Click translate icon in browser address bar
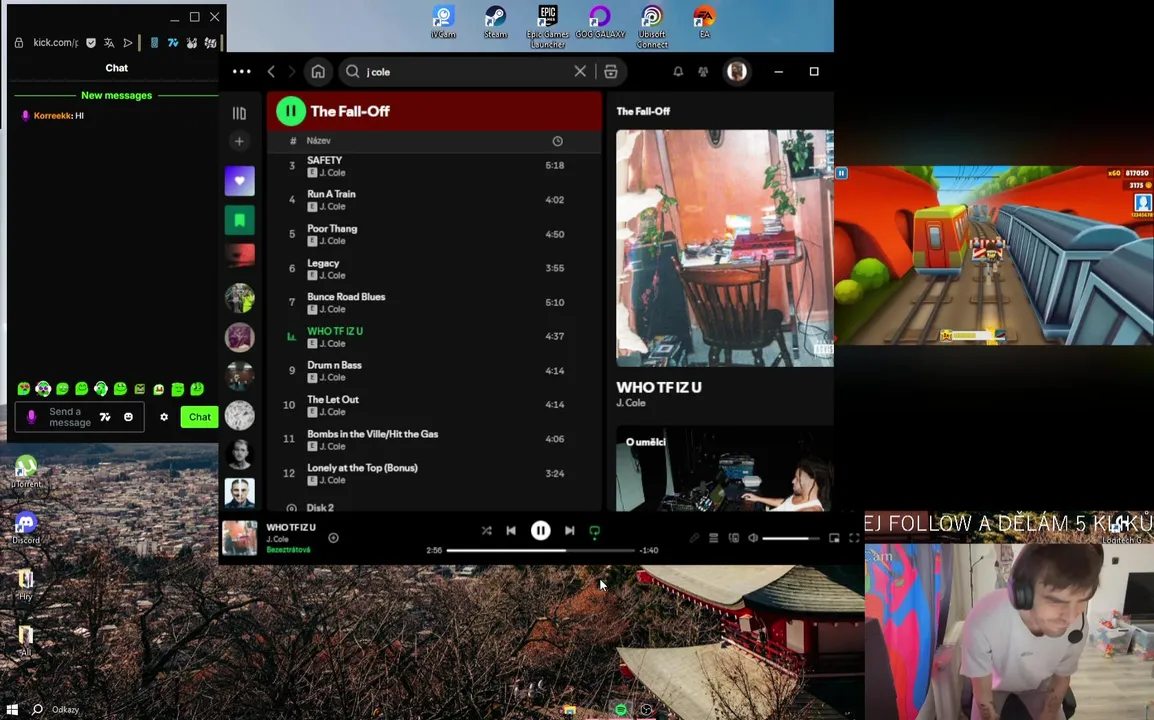This screenshot has width=1154, height=720. point(109,43)
